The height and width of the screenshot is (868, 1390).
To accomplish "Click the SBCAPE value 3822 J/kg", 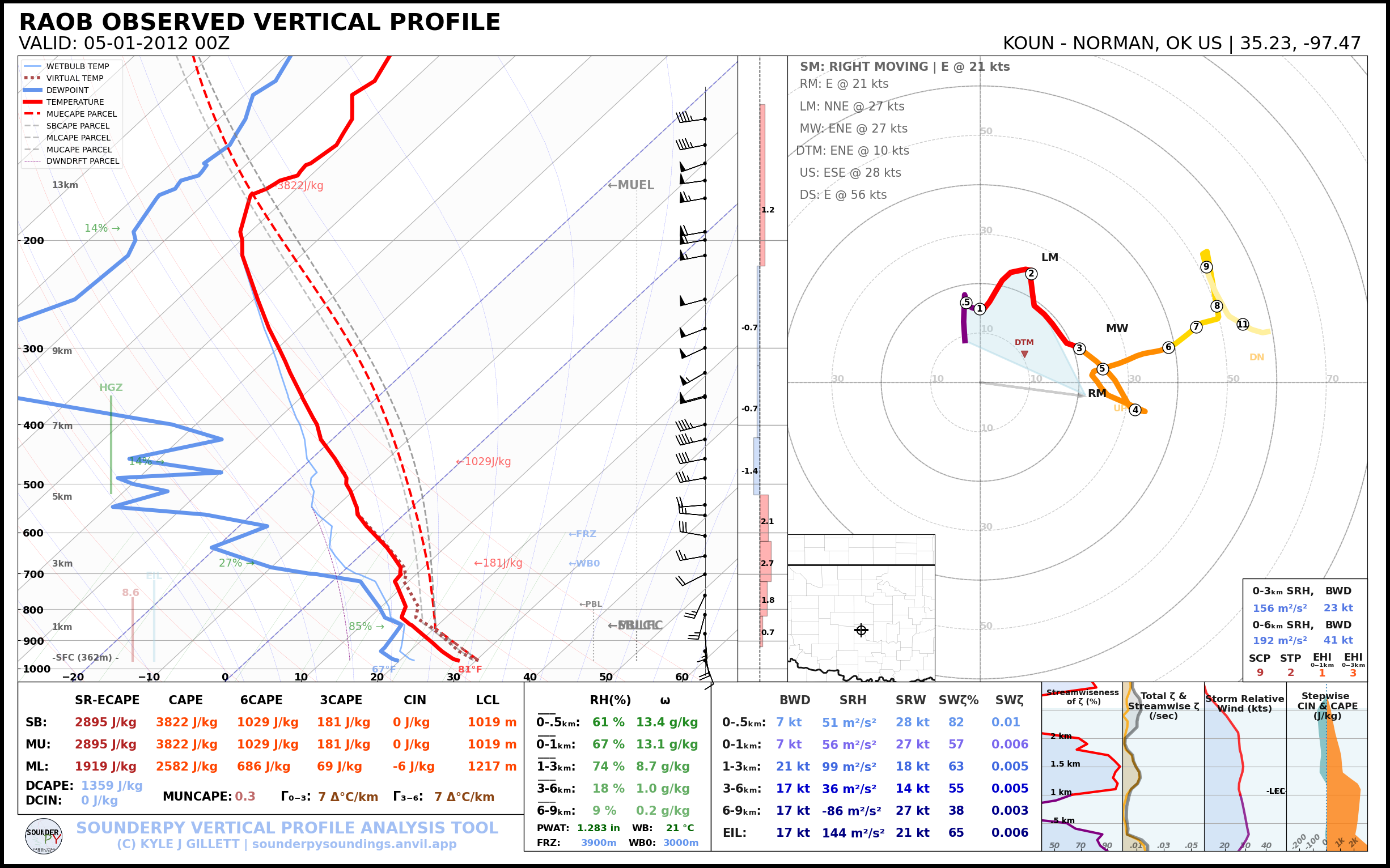I will (x=186, y=722).
